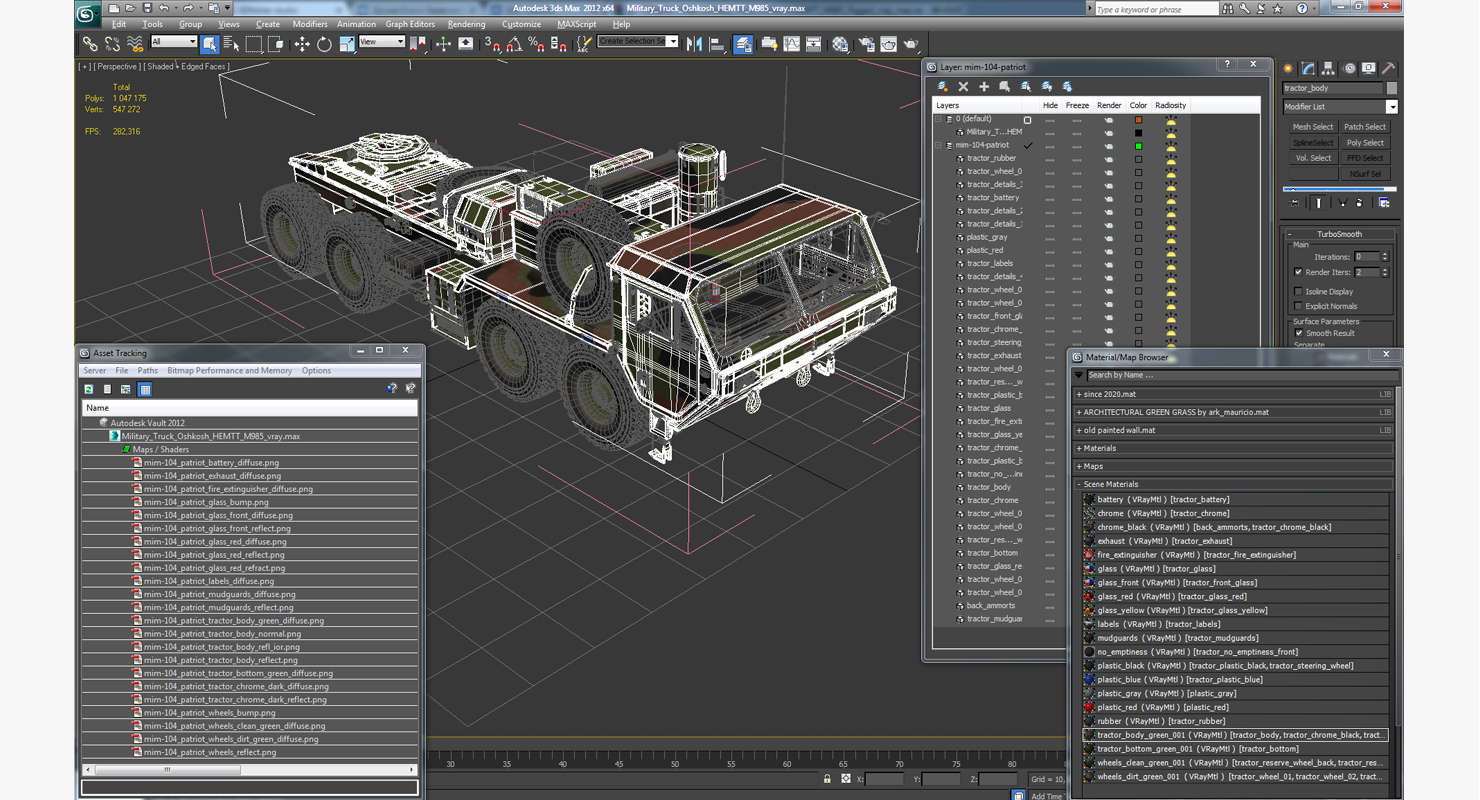Delete highlighted layer in Layer dialog
The image size is (1480, 800).
pyautogui.click(x=963, y=87)
